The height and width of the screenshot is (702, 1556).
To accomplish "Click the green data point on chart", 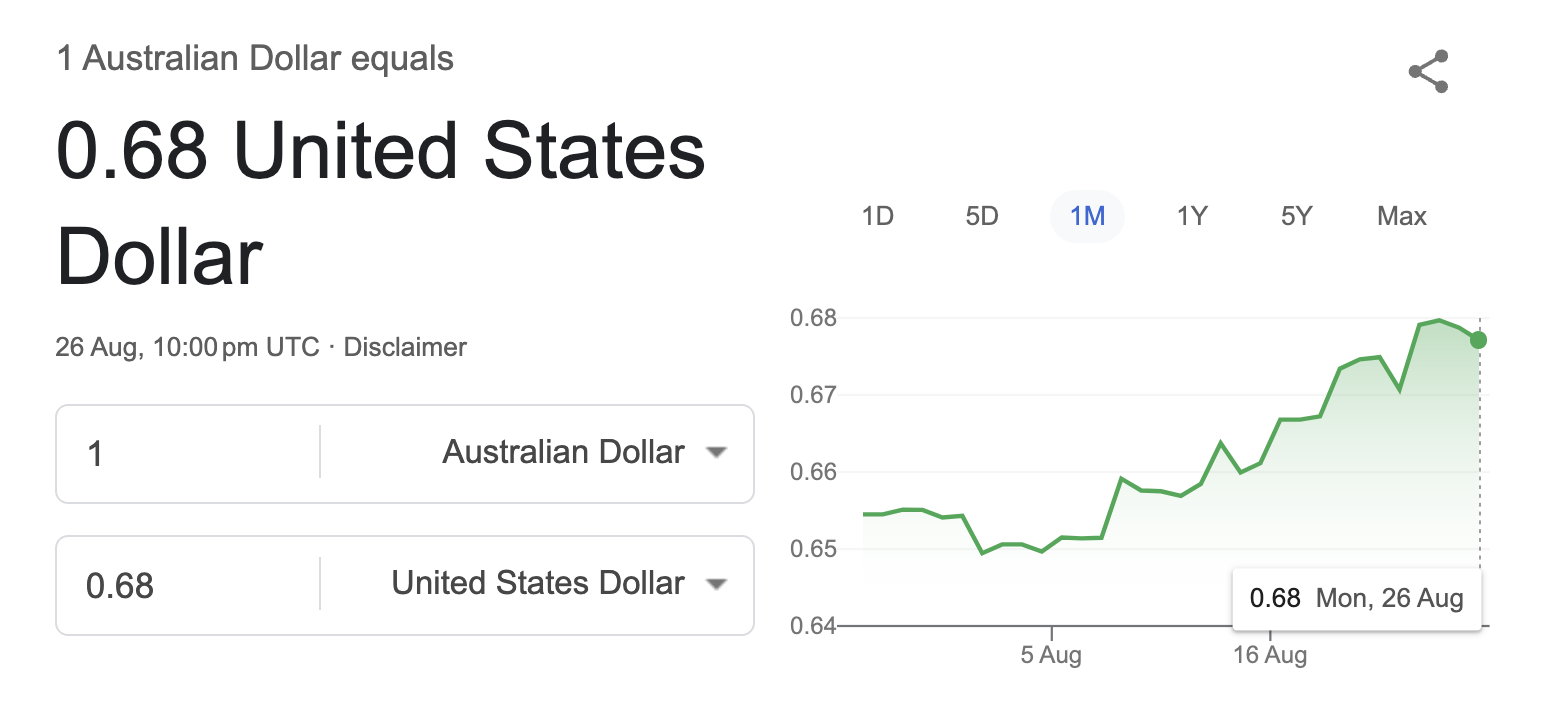I will [1478, 340].
